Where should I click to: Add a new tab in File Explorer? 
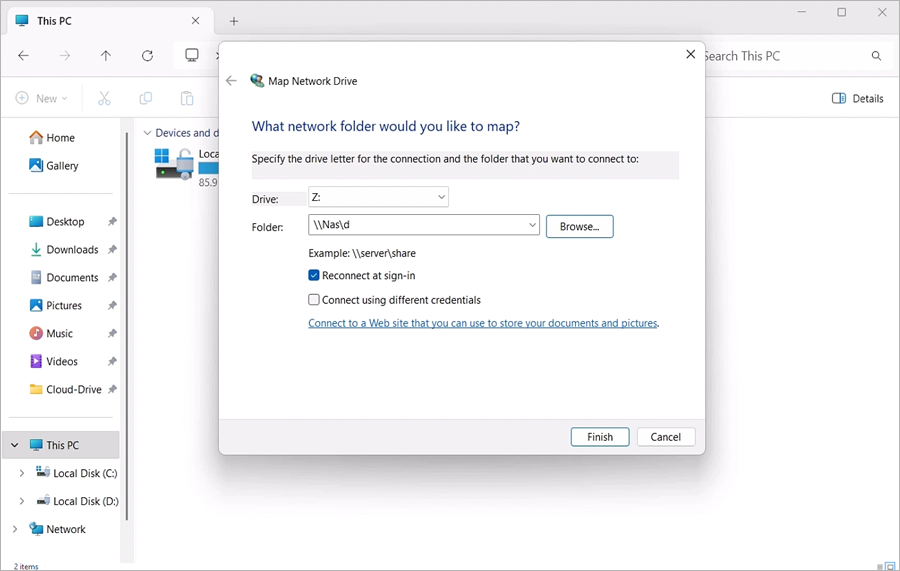234,21
